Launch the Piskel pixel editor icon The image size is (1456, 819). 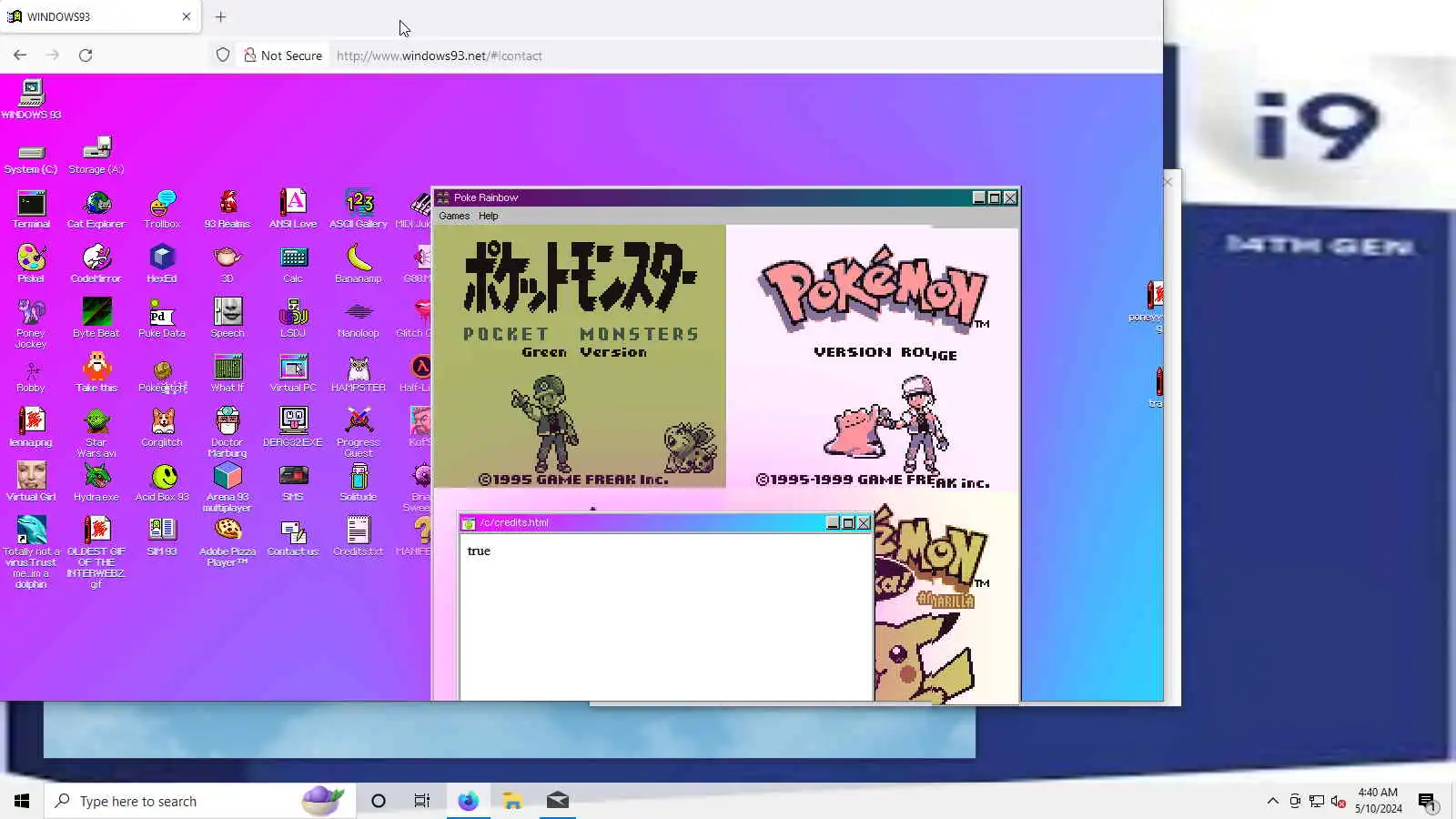click(31, 264)
